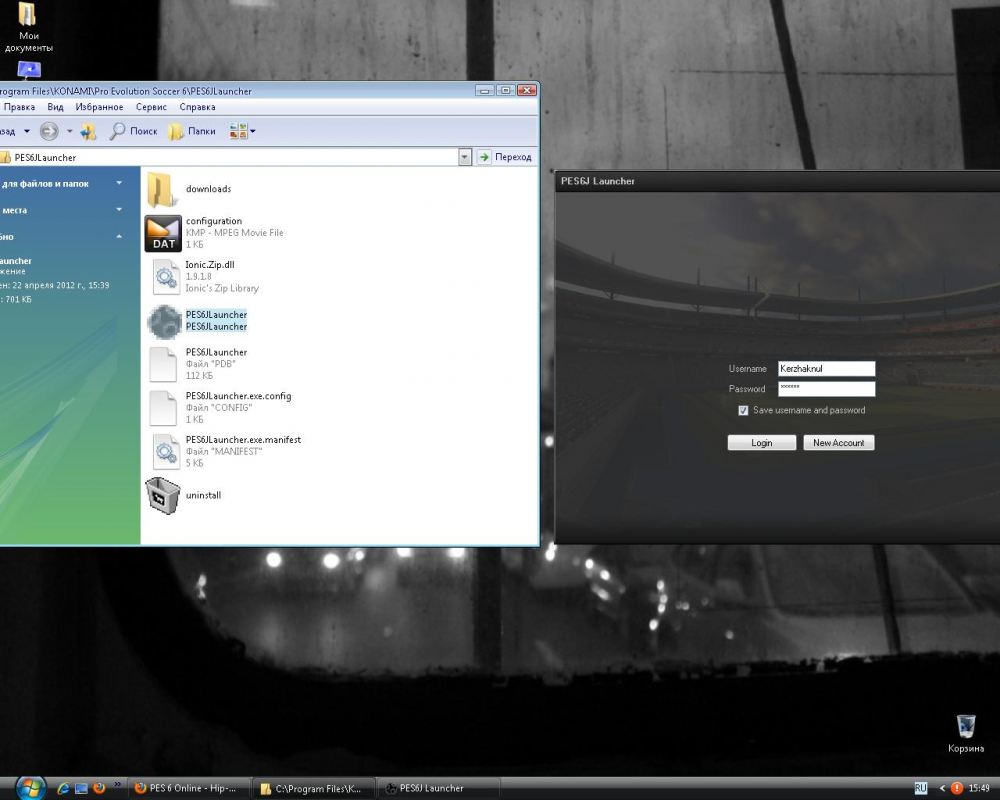Switch to PES 6 Online Firefox taskbar button

[188, 789]
